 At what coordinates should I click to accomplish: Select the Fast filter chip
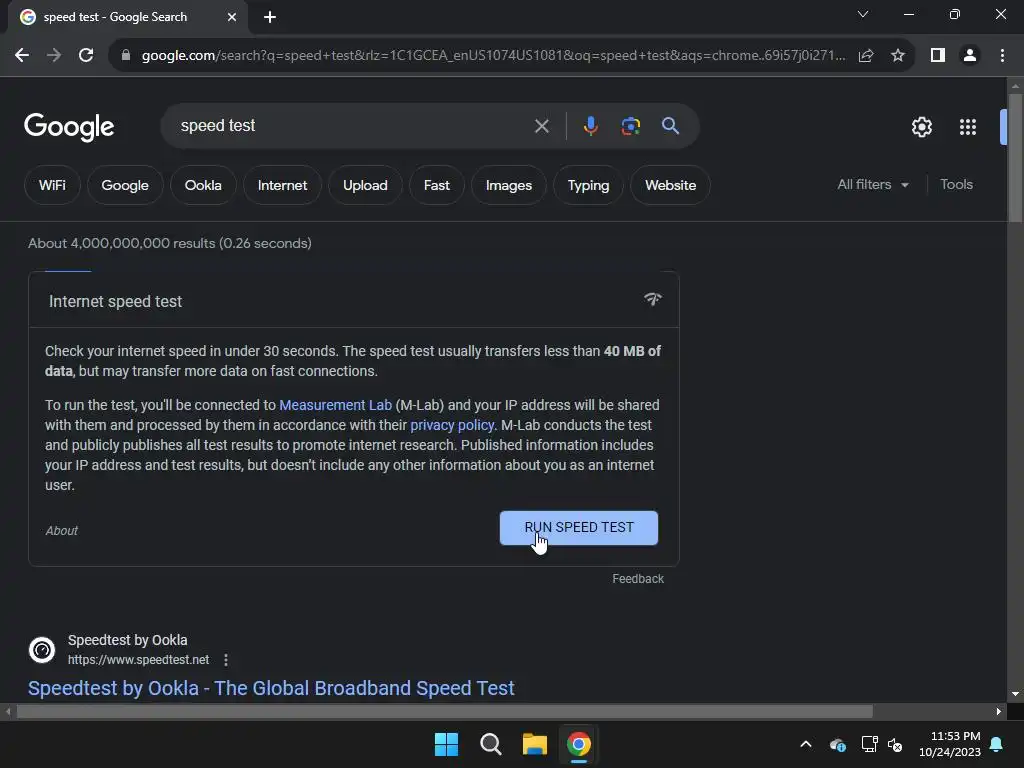[x=436, y=185]
